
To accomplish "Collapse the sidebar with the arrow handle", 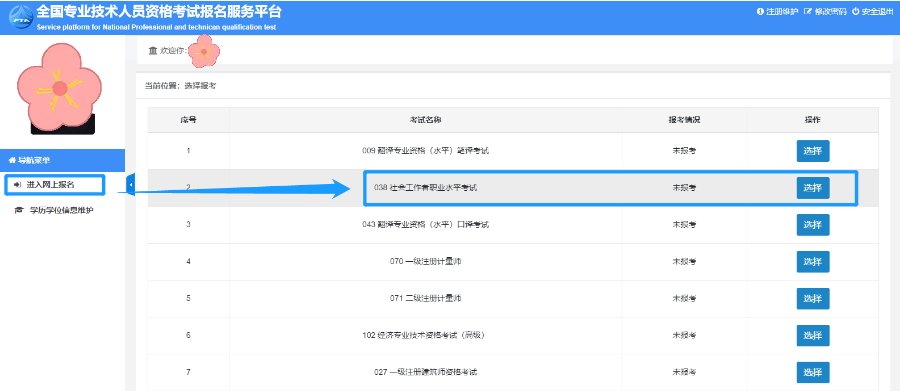I will tap(130, 185).
